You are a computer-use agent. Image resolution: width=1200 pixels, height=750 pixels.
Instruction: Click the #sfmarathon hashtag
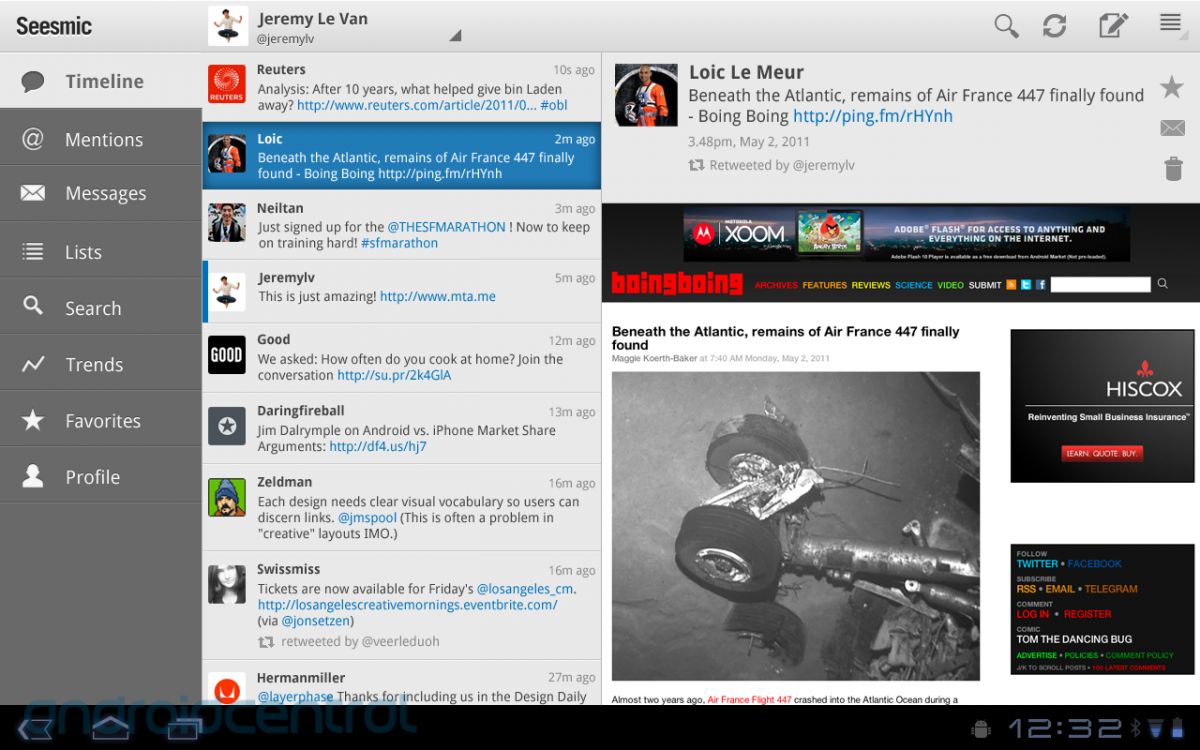tap(399, 243)
